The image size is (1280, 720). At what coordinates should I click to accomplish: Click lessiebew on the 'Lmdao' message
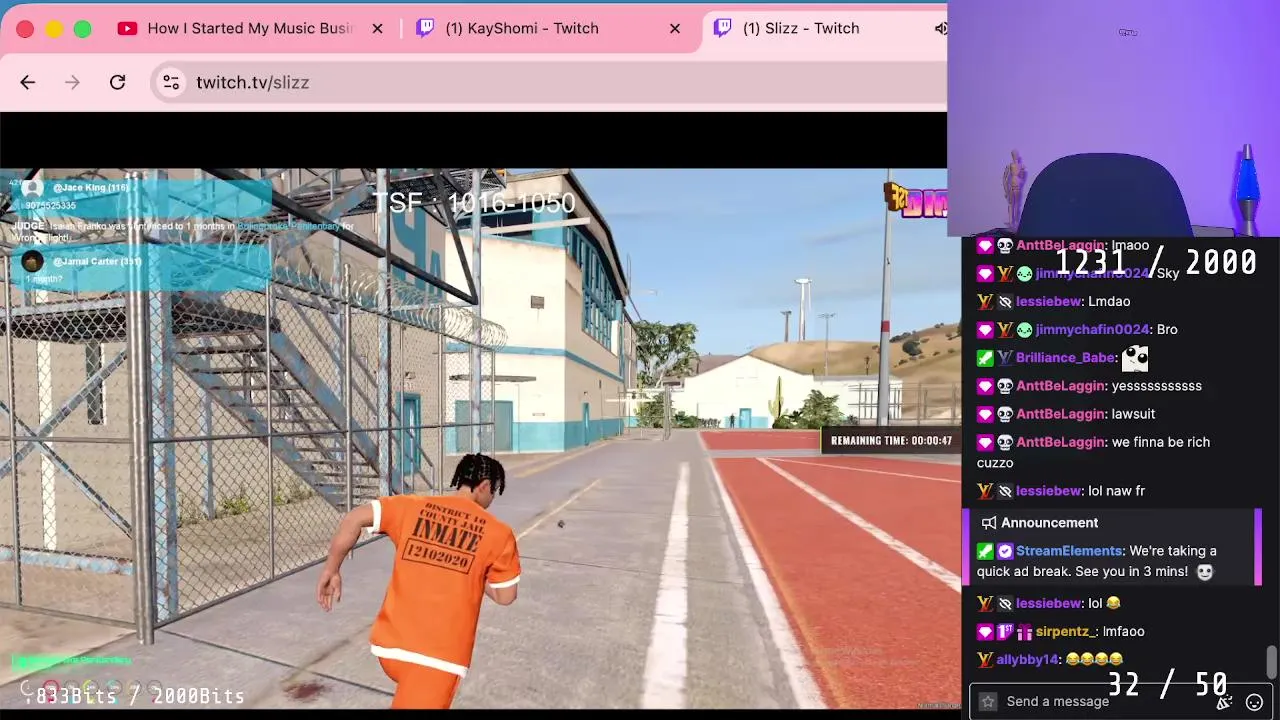tap(1048, 301)
